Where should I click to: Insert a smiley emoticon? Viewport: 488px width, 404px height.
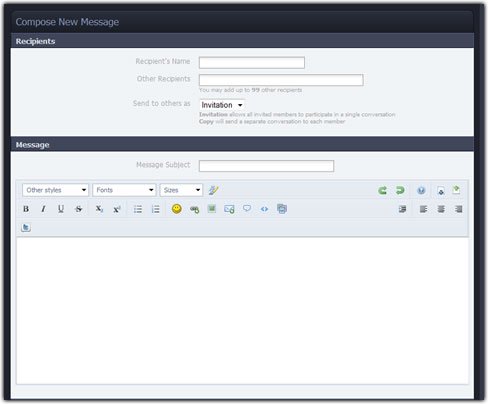point(177,209)
